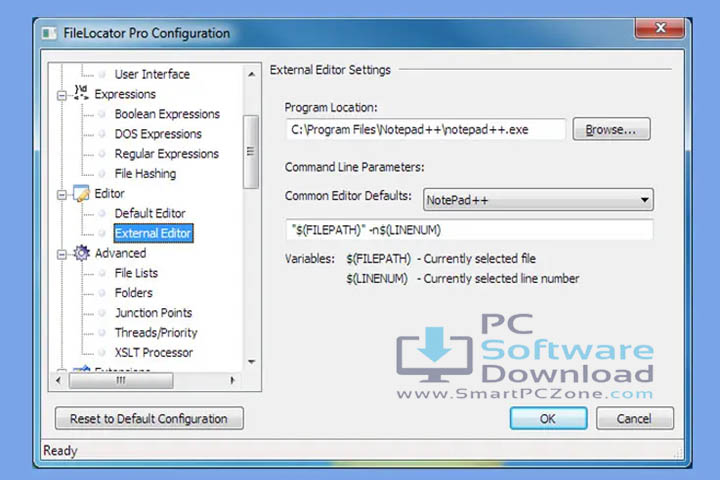This screenshot has height=480, width=720.
Task: Click the Advanced tree label
Action: click(120, 253)
